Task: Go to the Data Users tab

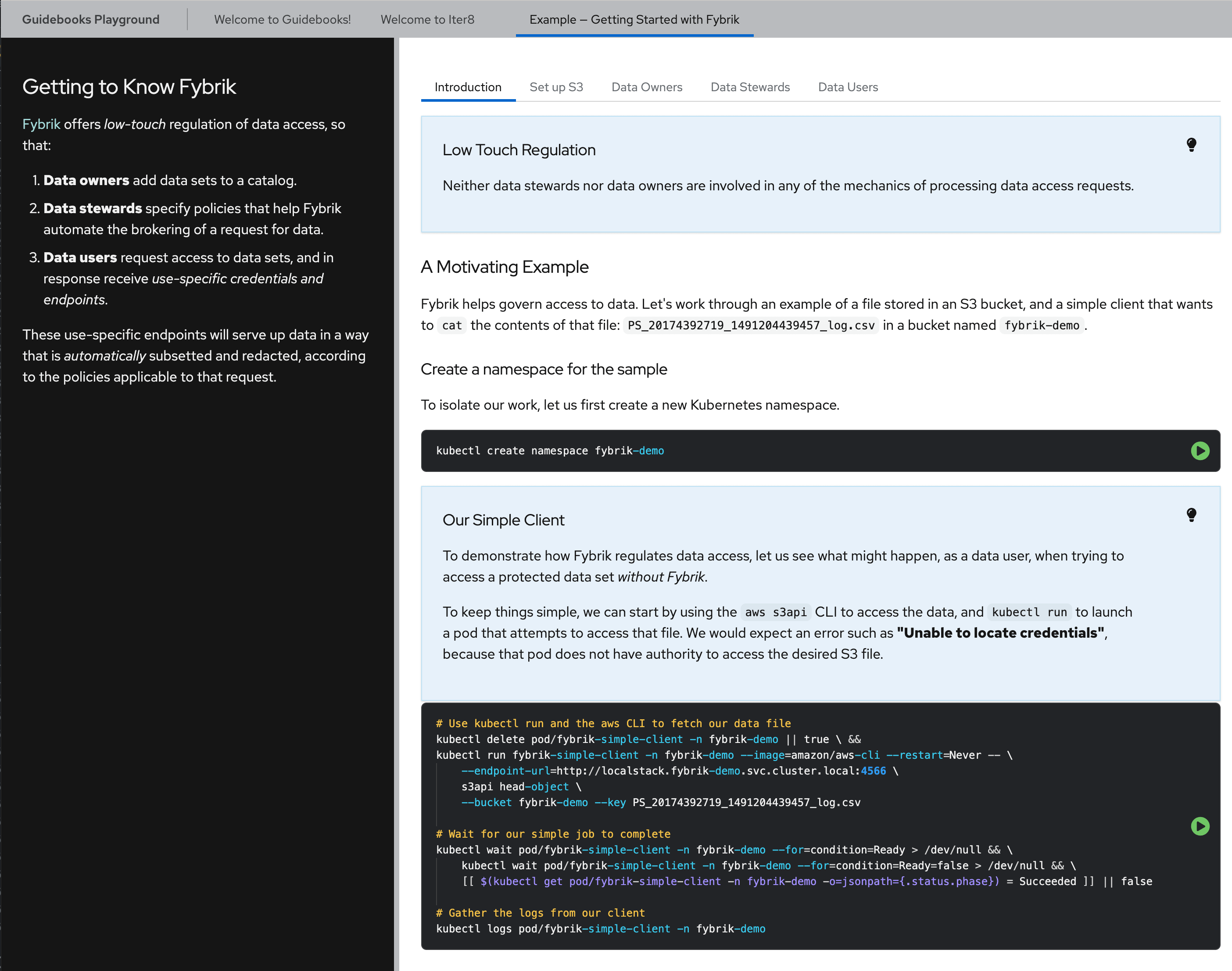Action: click(x=848, y=87)
